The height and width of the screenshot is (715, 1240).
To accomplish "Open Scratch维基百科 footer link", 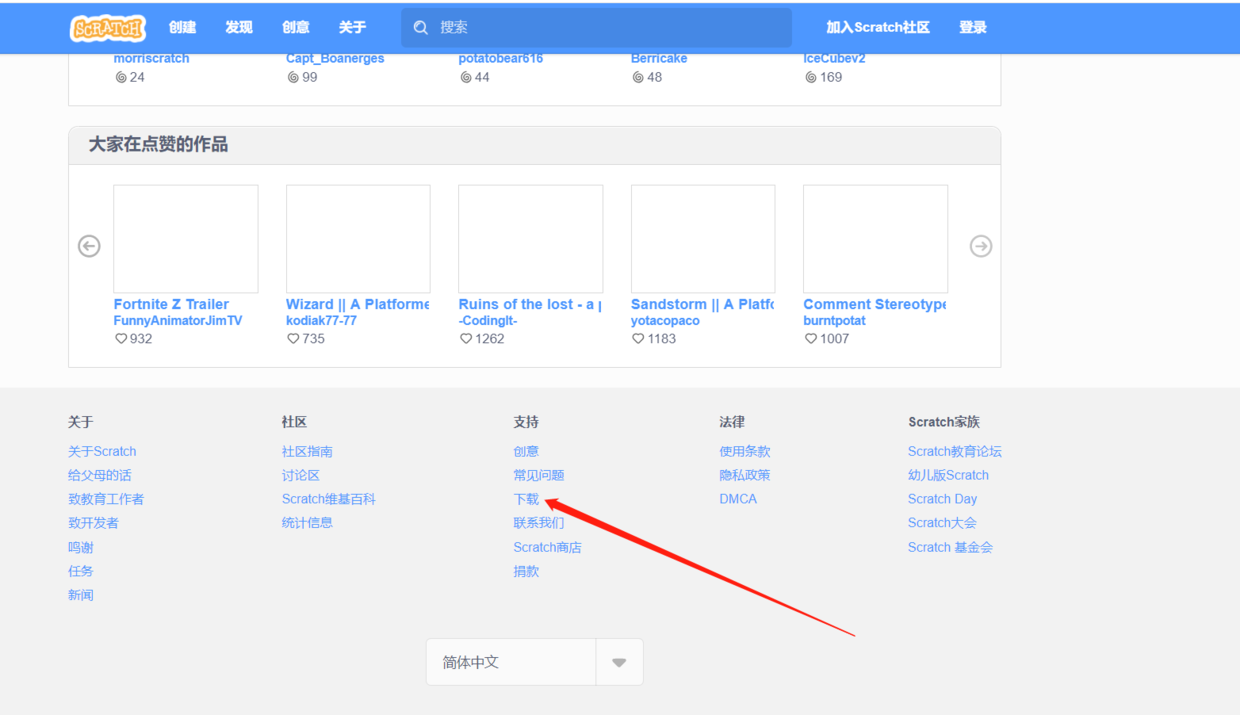I will click(x=329, y=499).
